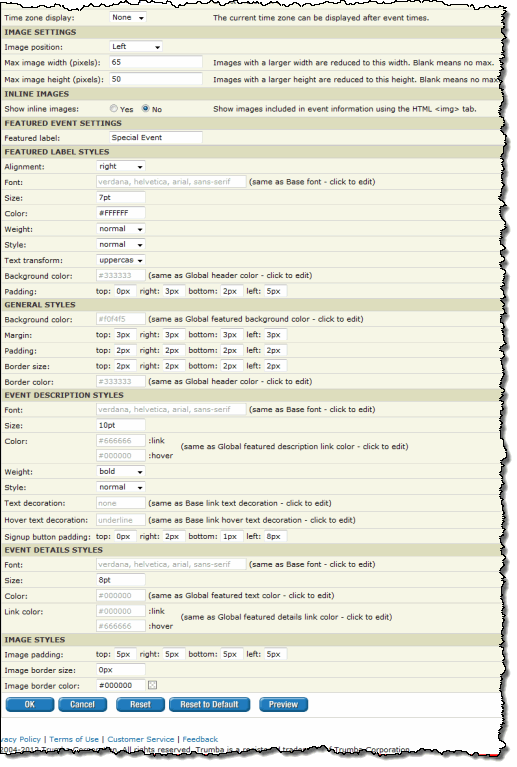Edit the Image border size field
Screen dimensions: 517x767
(121, 670)
